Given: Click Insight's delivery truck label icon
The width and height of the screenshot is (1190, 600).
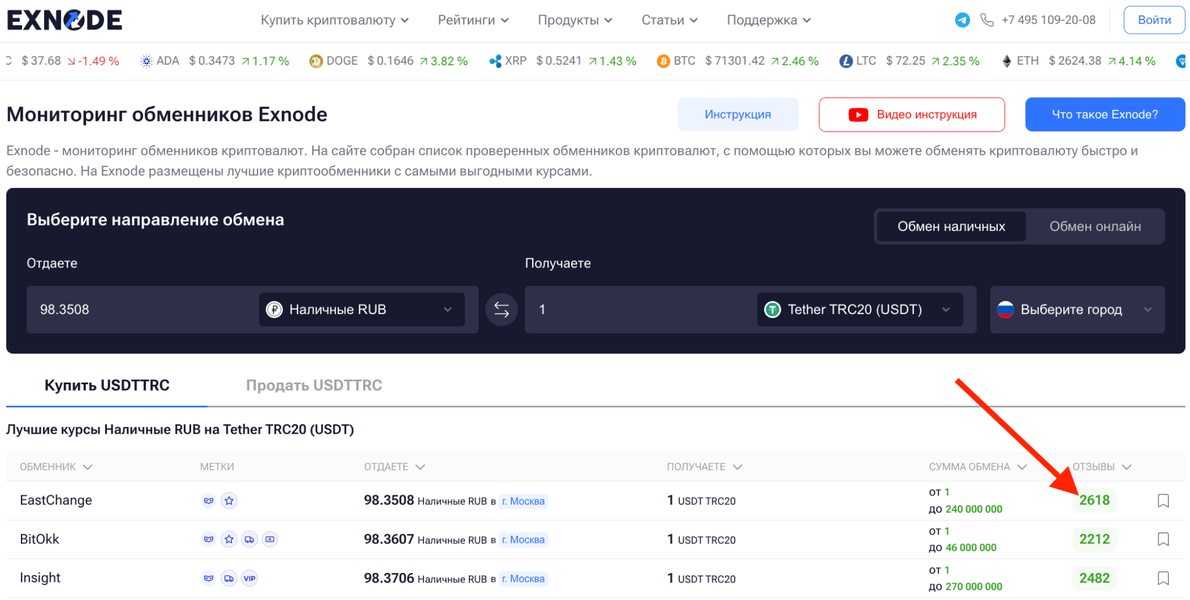Looking at the screenshot, I should (x=229, y=578).
